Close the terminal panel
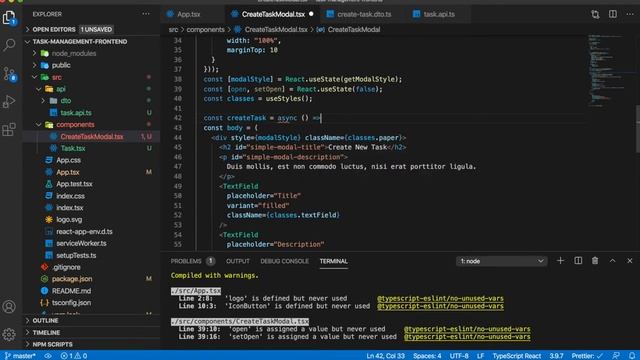 click(630, 261)
